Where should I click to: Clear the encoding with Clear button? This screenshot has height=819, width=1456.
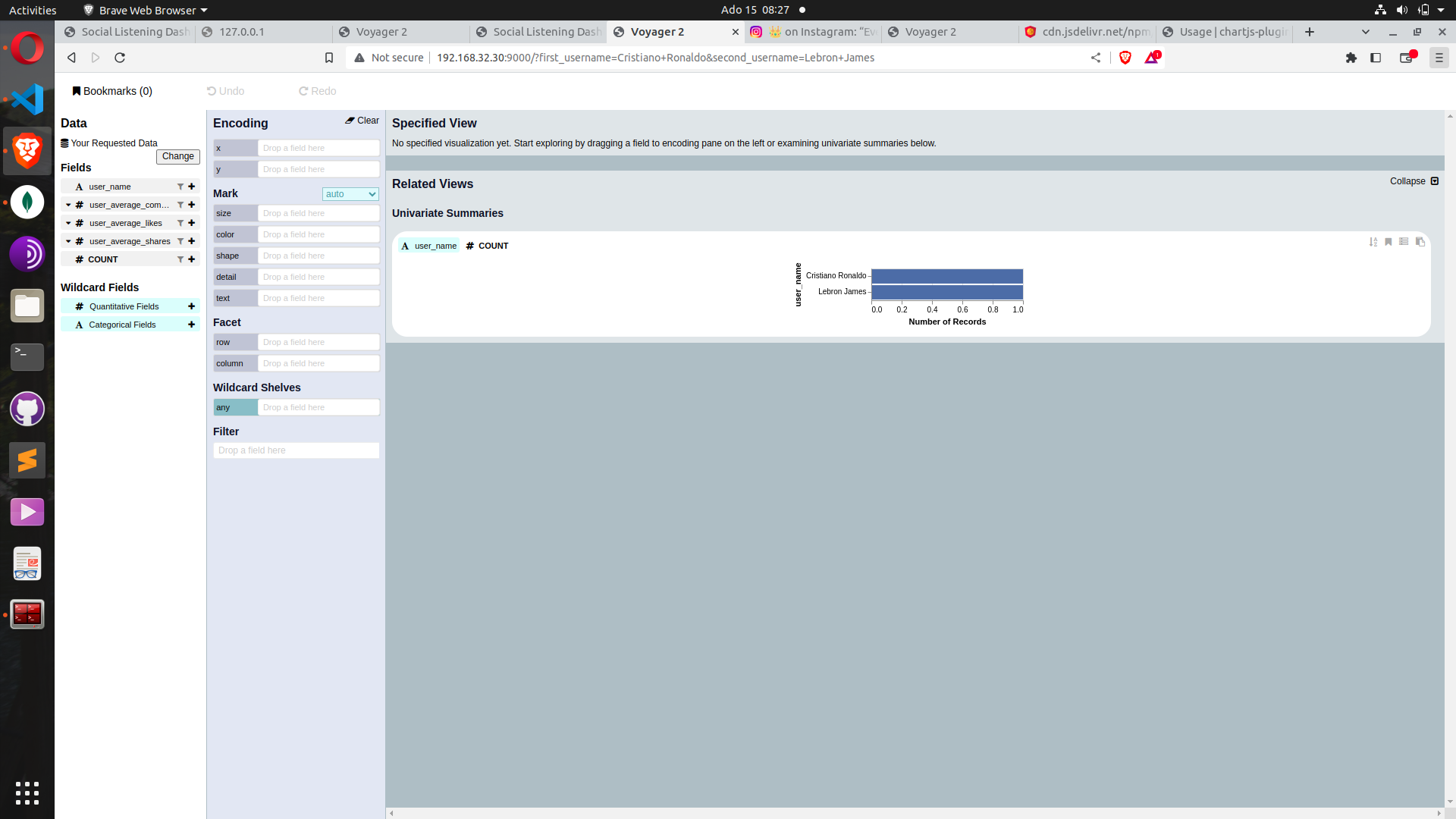[x=362, y=121]
